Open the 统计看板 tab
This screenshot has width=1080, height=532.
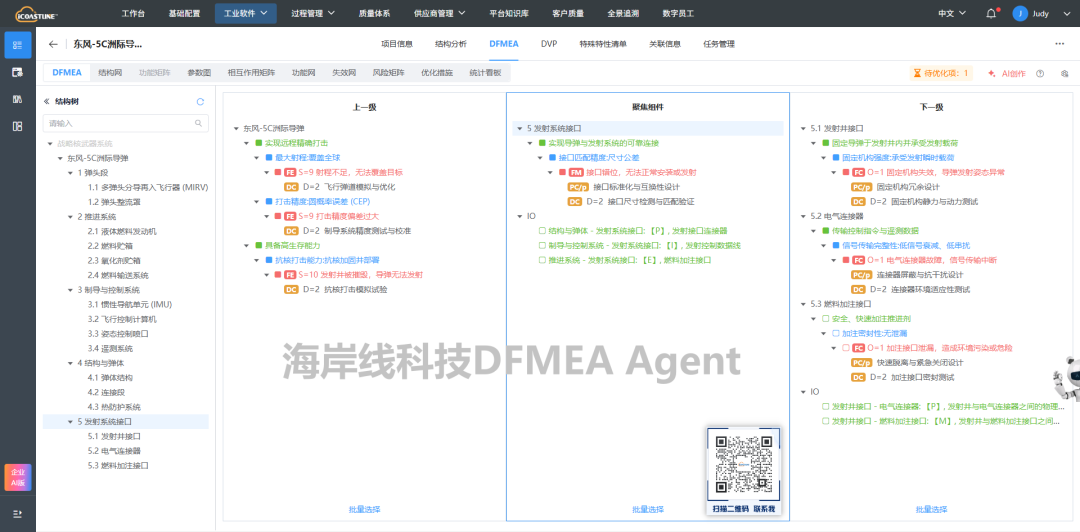(x=485, y=72)
